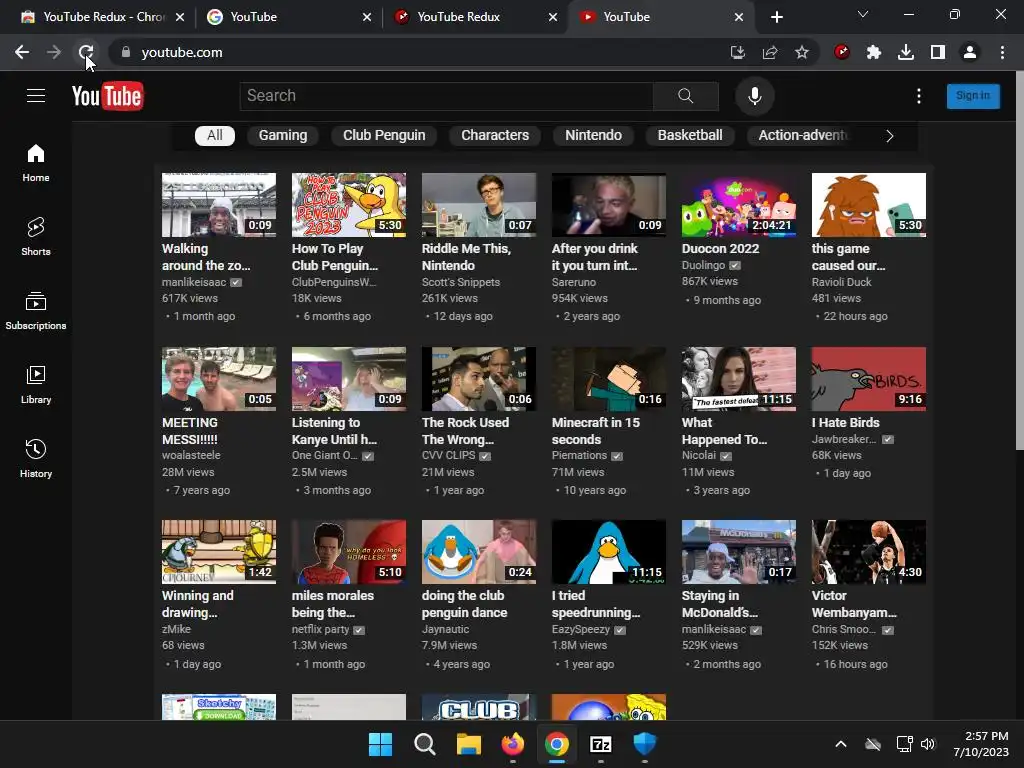Viewport: 1024px width, 768px height.
Task: Open Chrome downloads
Action: [906, 52]
